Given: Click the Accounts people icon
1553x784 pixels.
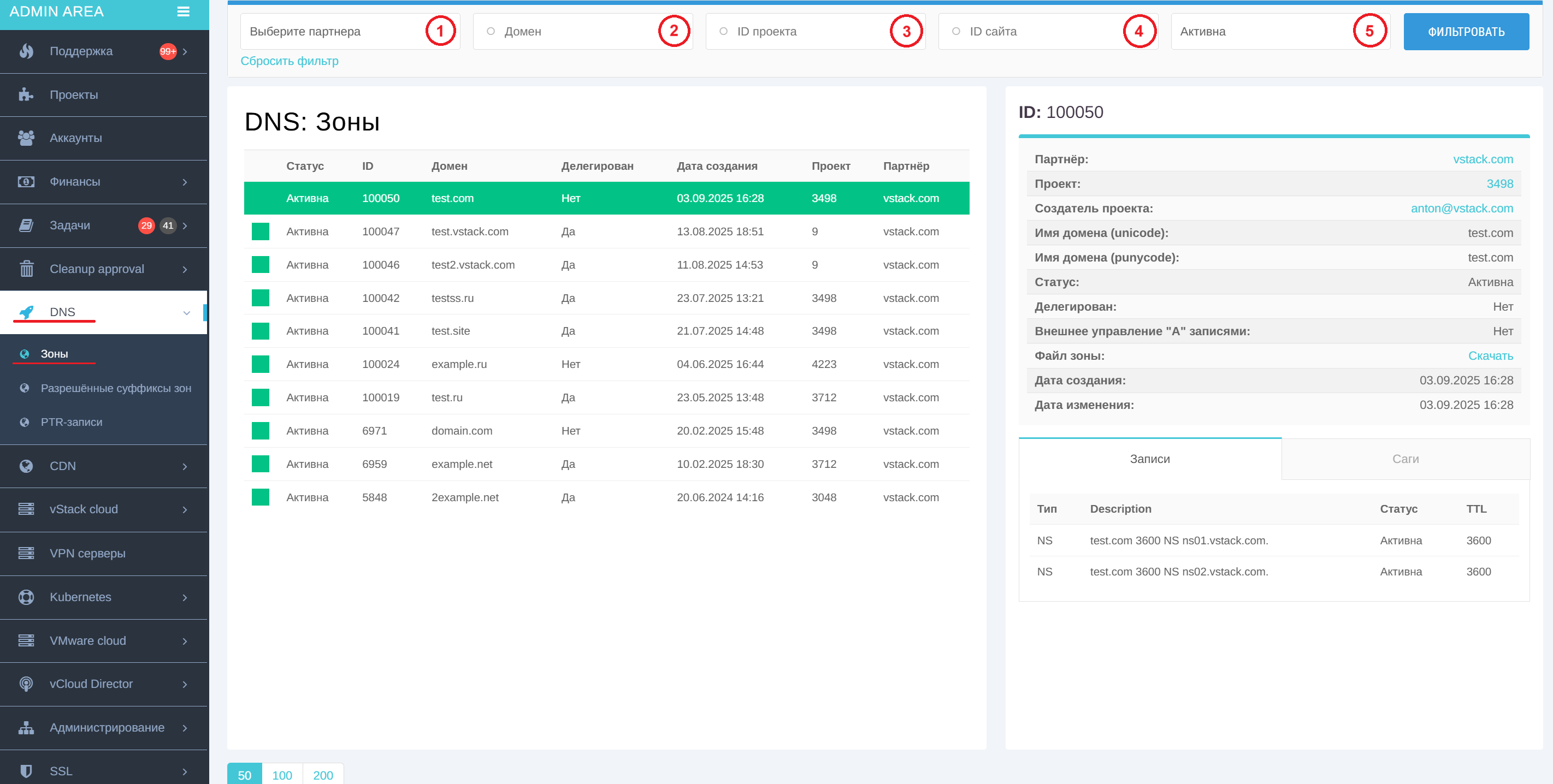Looking at the screenshot, I should pyautogui.click(x=26, y=138).
